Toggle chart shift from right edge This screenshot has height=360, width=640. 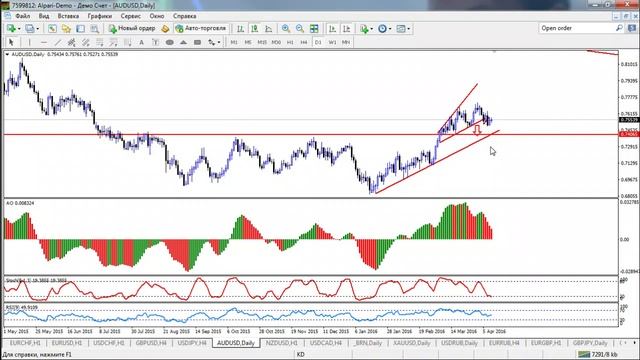[347, 29]
